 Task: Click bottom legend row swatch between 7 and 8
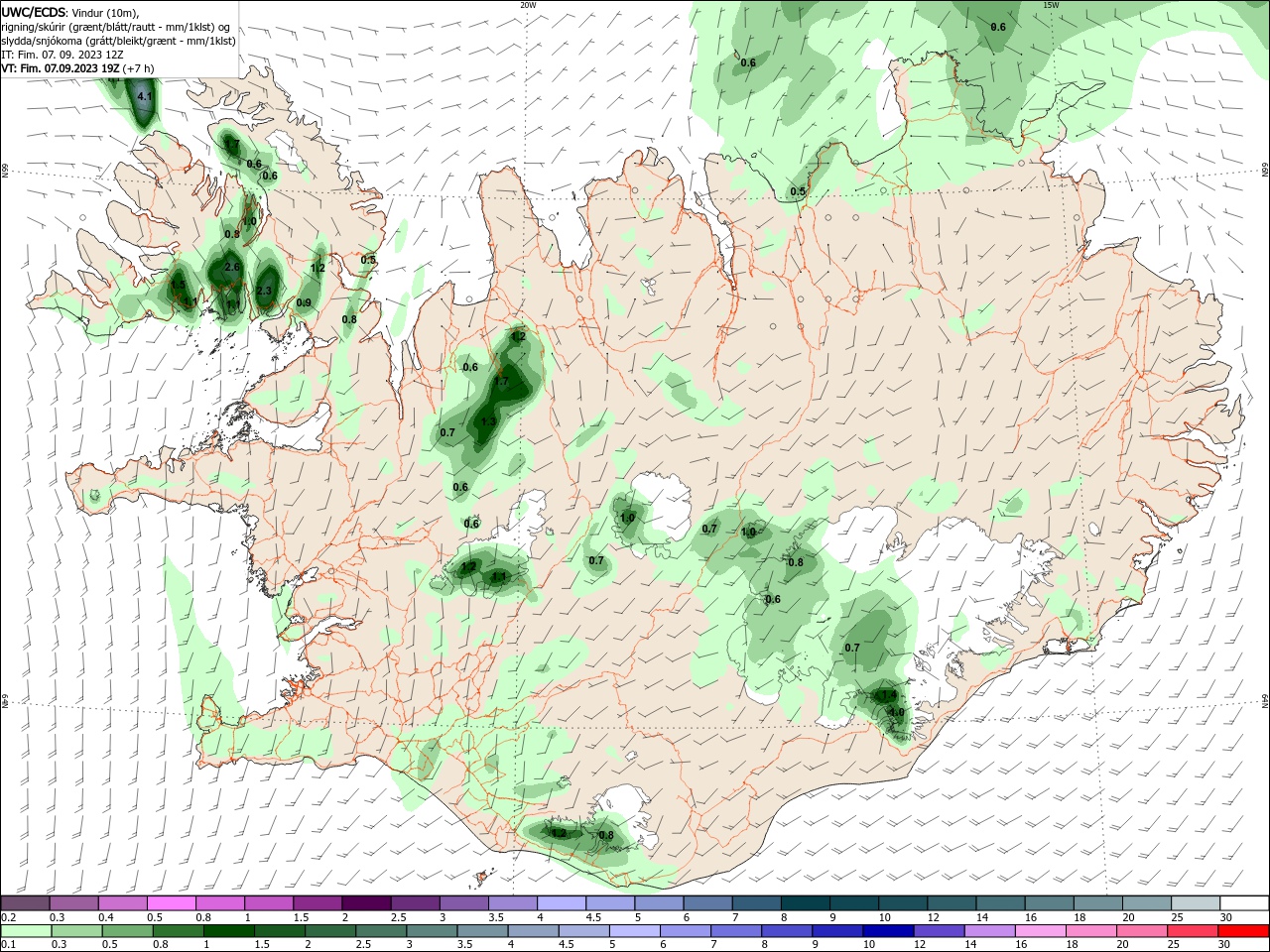tap(737, 931)
